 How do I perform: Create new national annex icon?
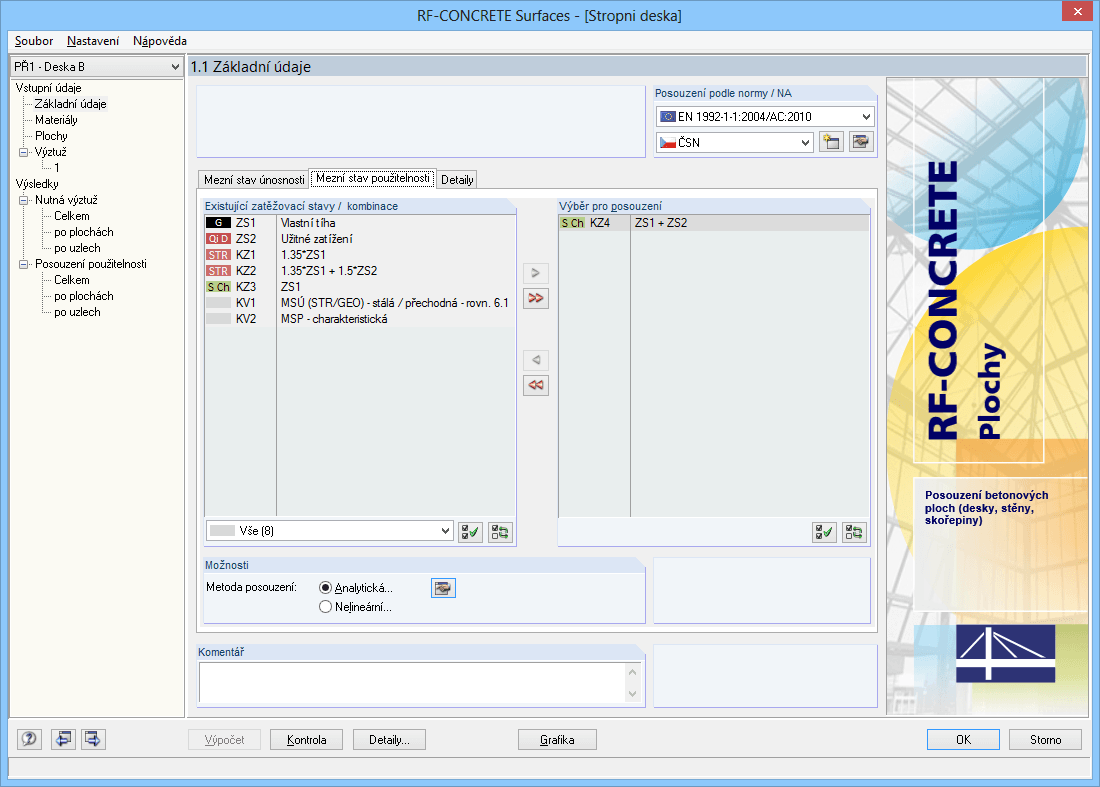click(x=831, y=142)
